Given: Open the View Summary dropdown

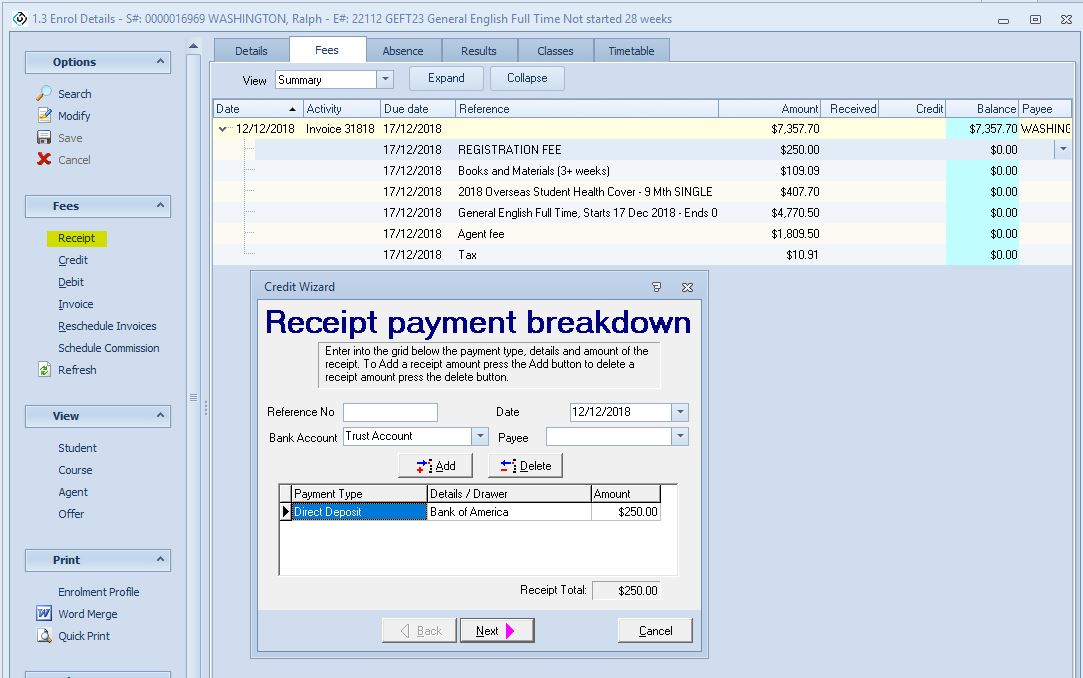Looking at the screenshot, I should point(383,78).
